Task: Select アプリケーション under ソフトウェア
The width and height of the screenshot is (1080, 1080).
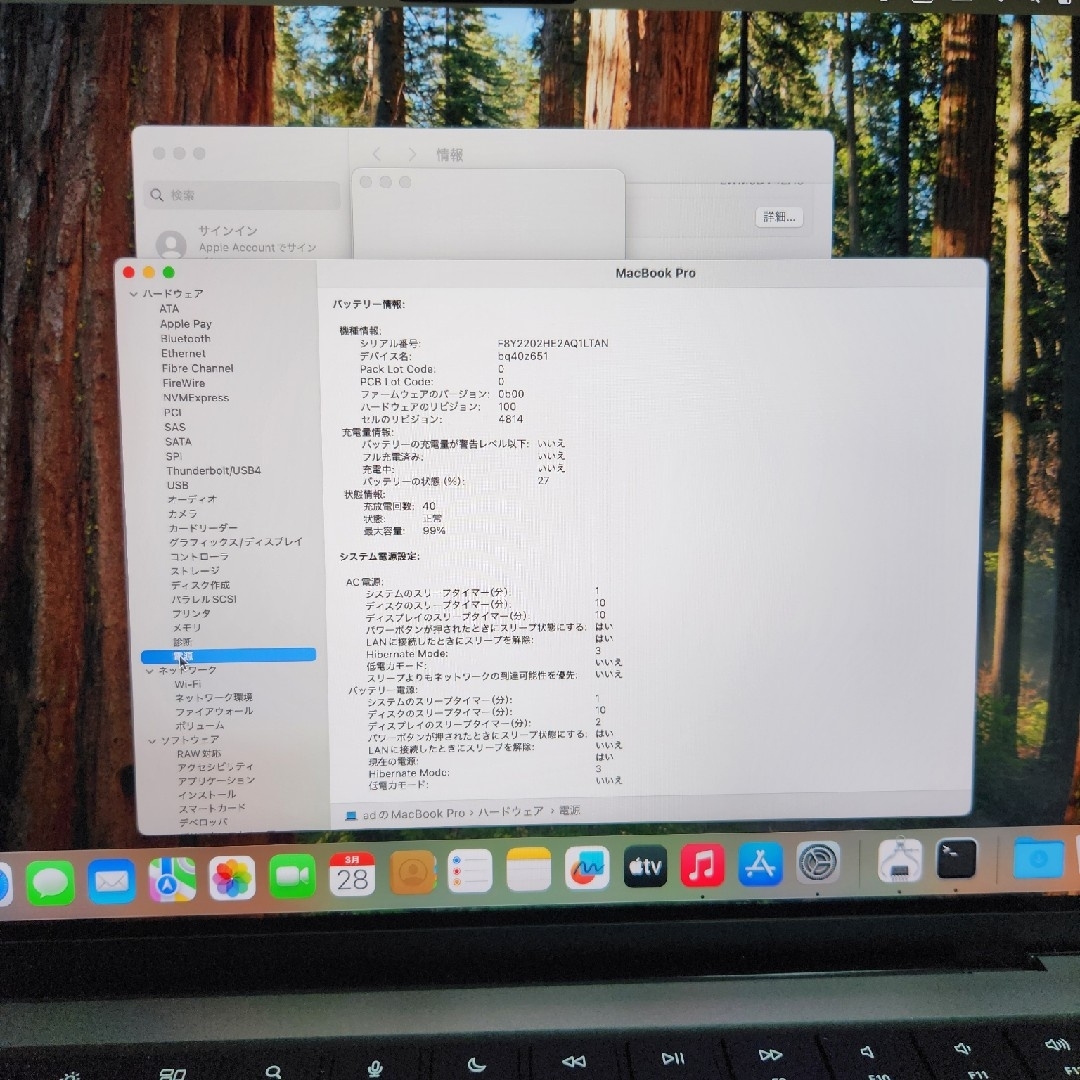Action: click(216, 780)
